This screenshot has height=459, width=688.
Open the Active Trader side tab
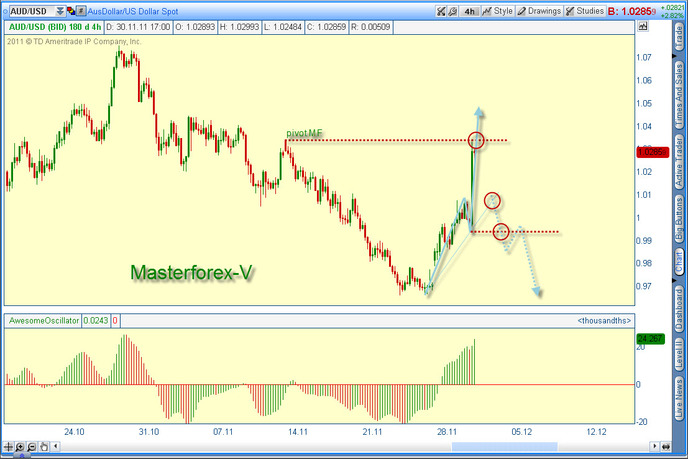click(x=679, y=160)
